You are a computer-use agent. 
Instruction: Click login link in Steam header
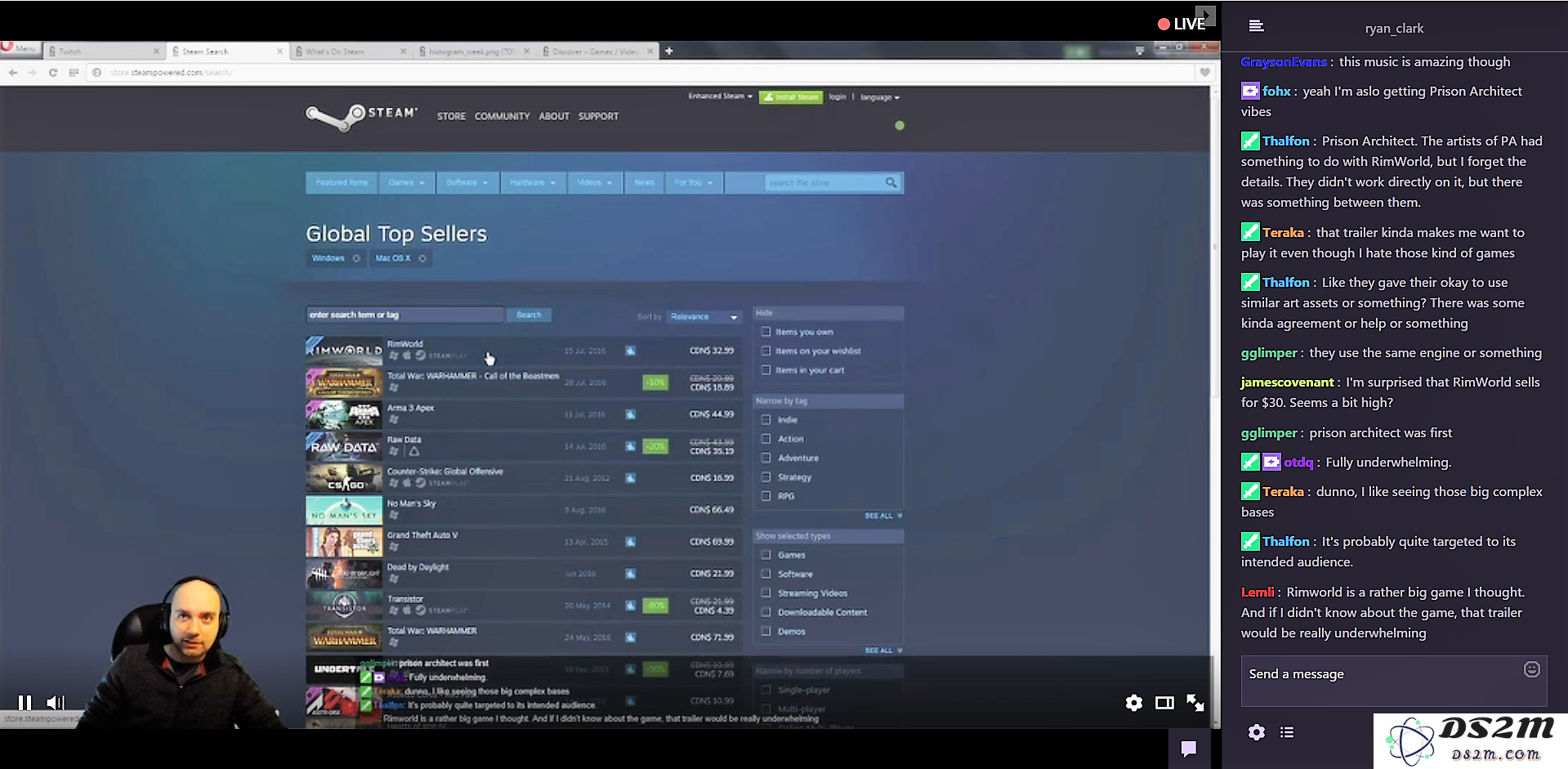coord(838,96)
